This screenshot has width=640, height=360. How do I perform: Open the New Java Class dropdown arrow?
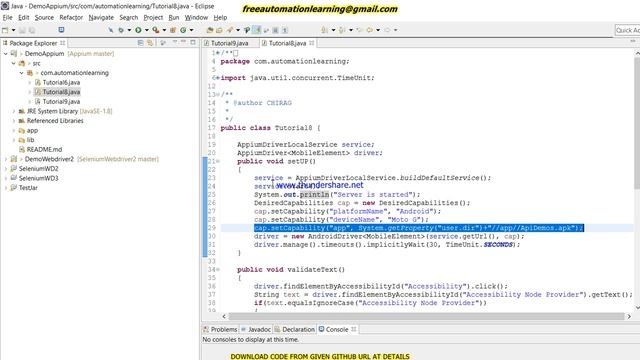tap(191, 30)
